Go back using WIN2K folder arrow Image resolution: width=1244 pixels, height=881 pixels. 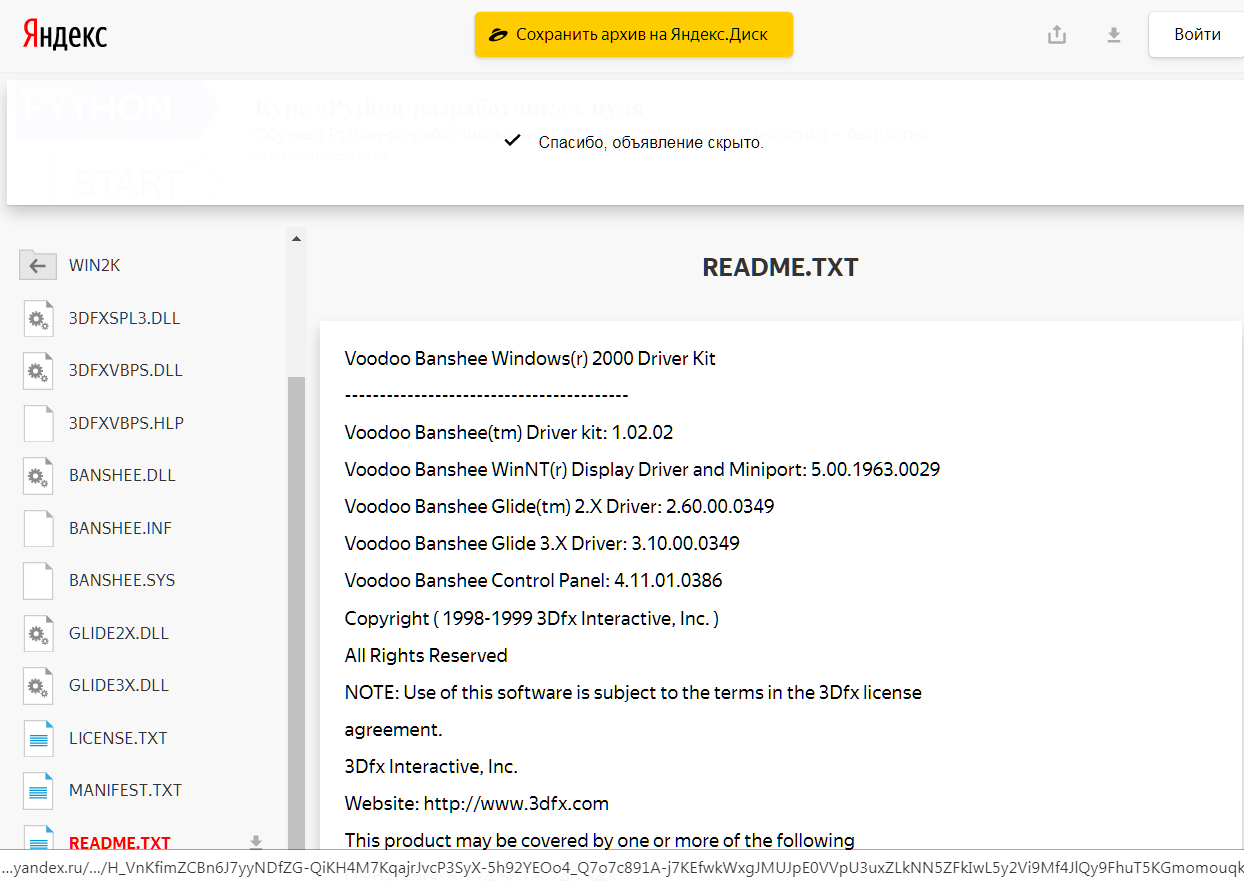coord(38,265)
